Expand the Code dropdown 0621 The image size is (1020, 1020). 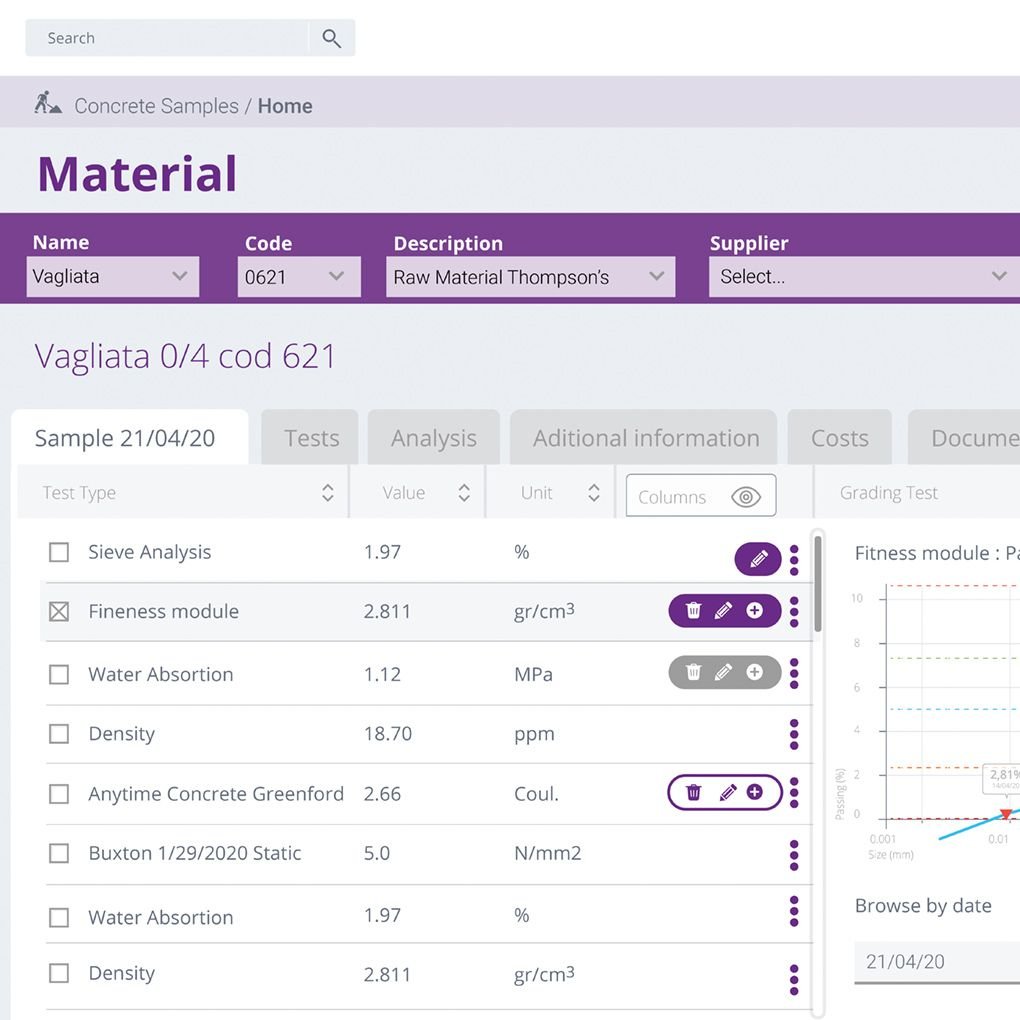click(298, 277)
